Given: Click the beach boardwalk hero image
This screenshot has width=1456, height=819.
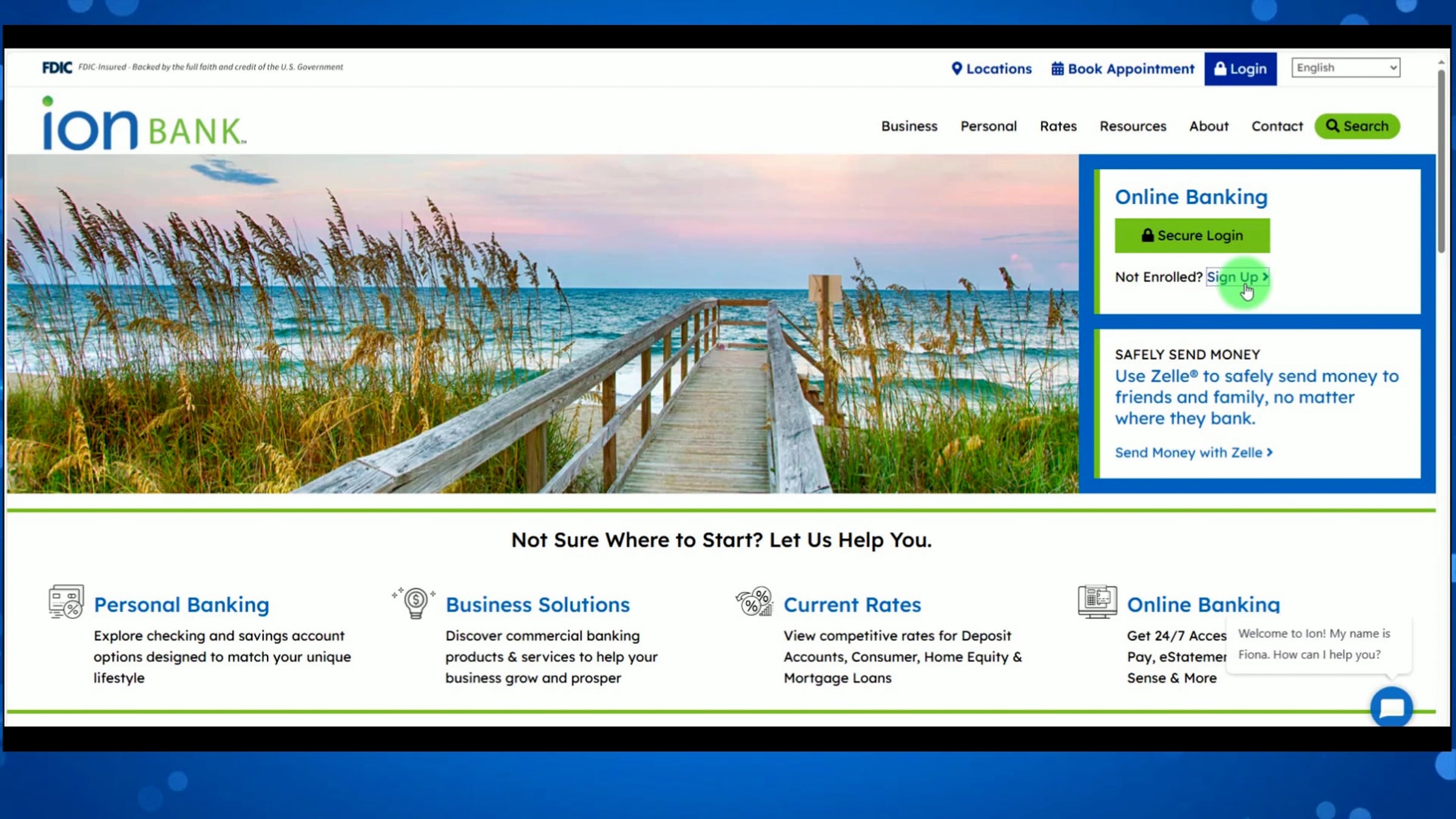Looking at the screenshot, I should pos(542,323).
